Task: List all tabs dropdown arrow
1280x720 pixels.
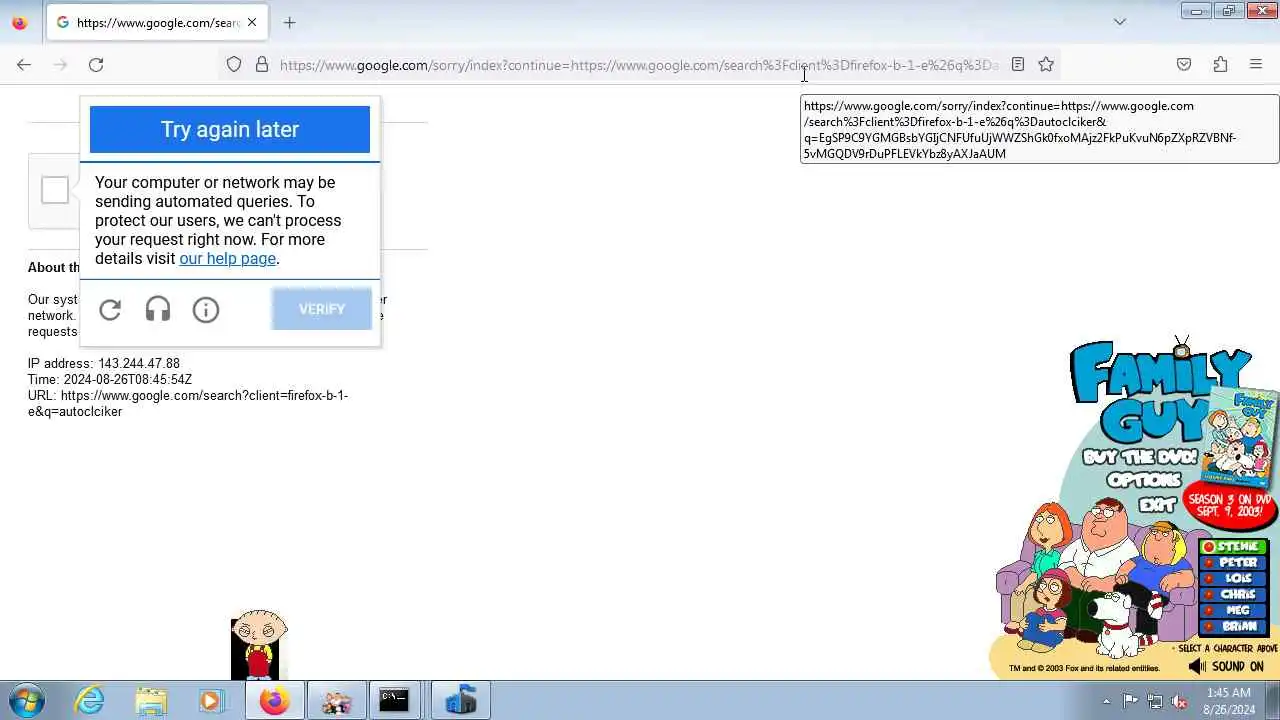Action: coord(1120,22)
